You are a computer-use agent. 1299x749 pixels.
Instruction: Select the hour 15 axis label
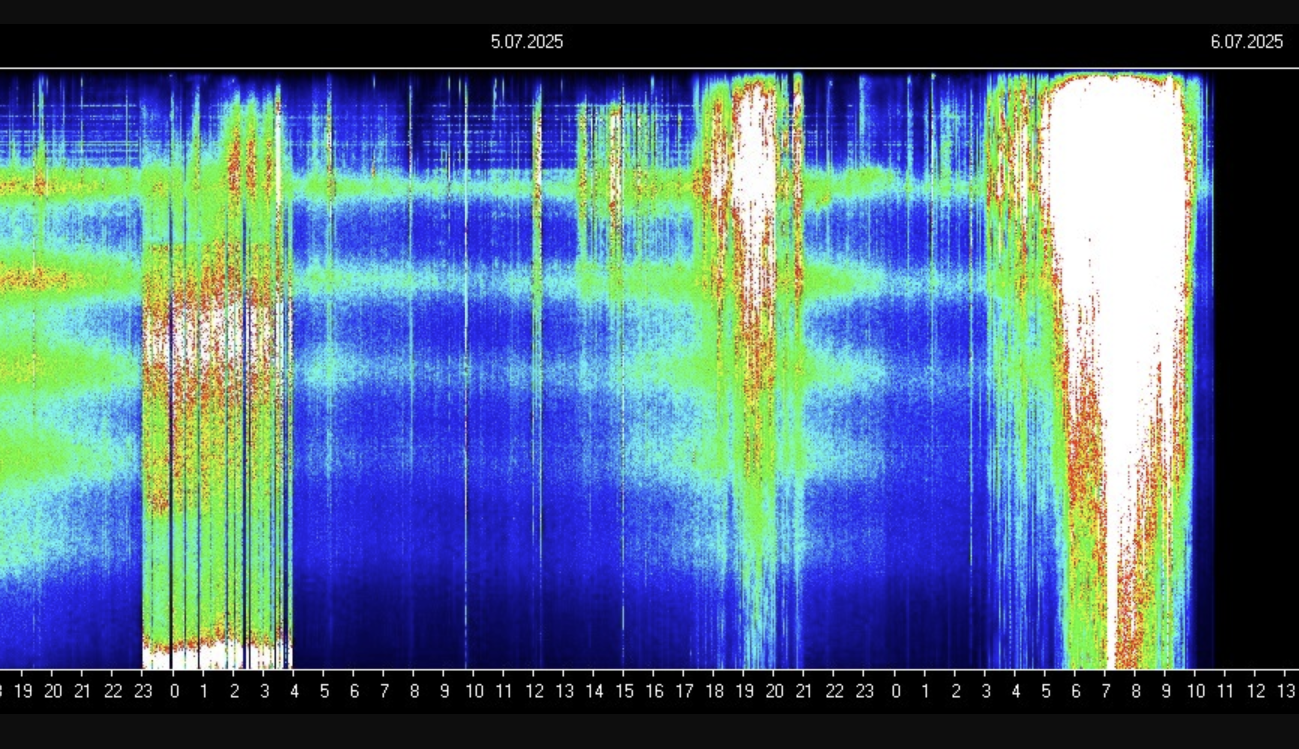coord(624,690)
